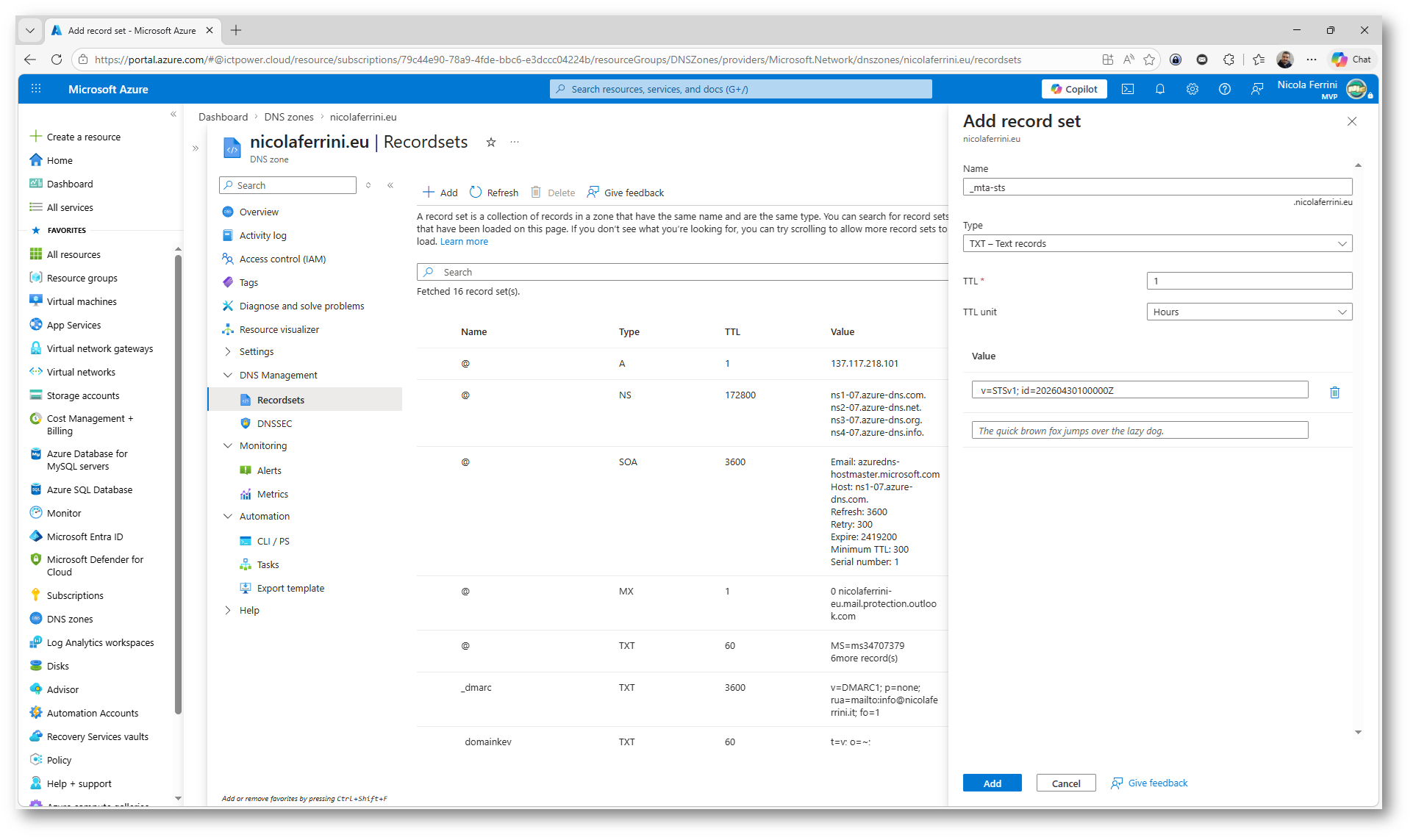Open the help question mark icon
This screenshot has width=1413, height=840.
1224,89
